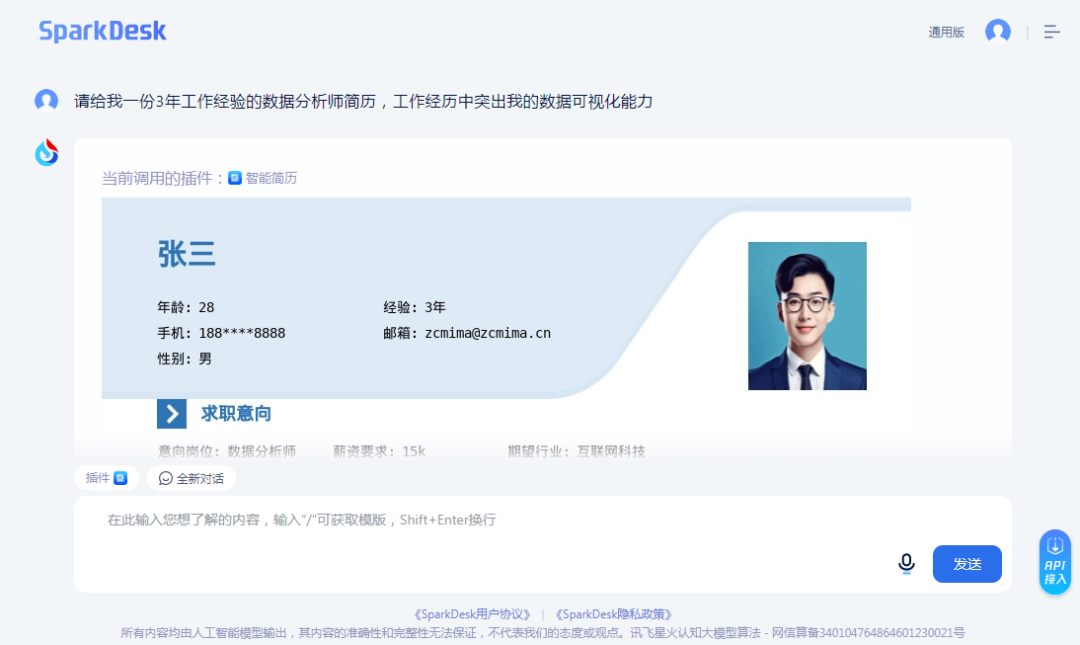Screen dimensions: 1080x645
Task: Click the 发送 send button
Action: pos(967,564)
